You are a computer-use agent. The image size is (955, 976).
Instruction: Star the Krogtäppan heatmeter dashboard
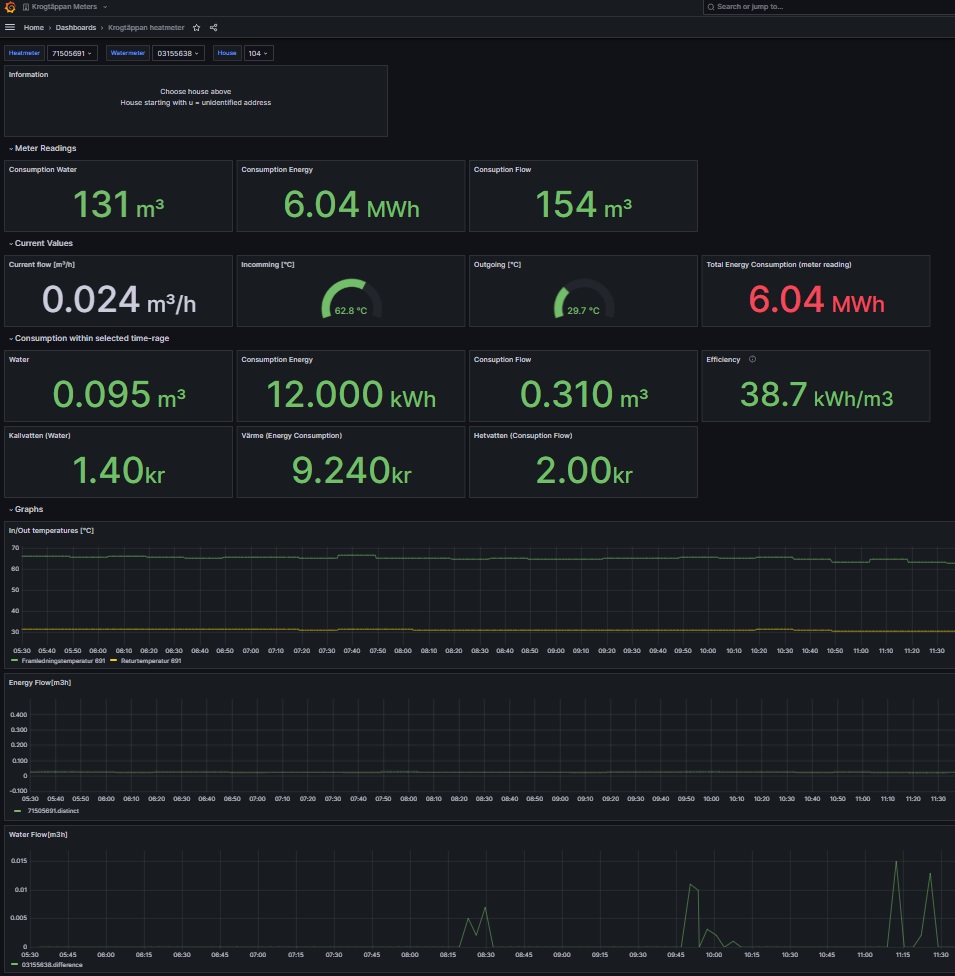click(196, 27)
